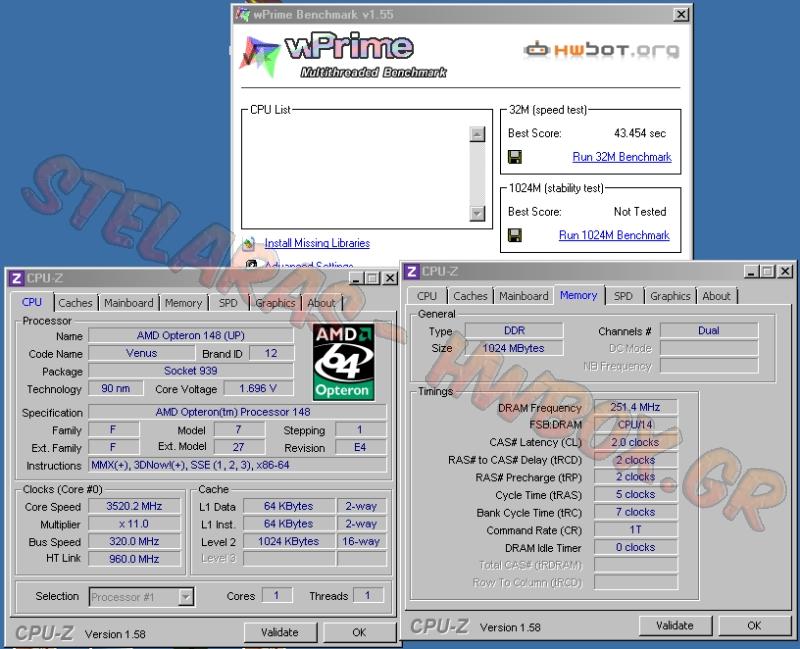
Task: Click save icon in 32M speed test
Action: [x=515, y=157]
